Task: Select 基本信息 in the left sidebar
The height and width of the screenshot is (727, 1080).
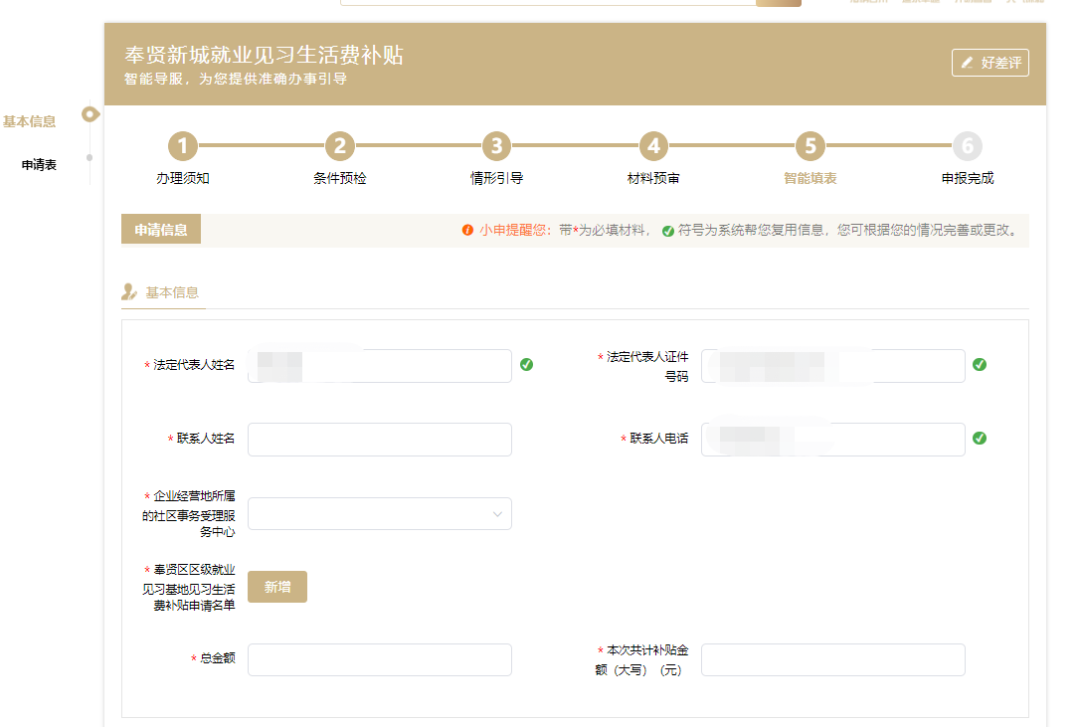Action: (30, 119)
